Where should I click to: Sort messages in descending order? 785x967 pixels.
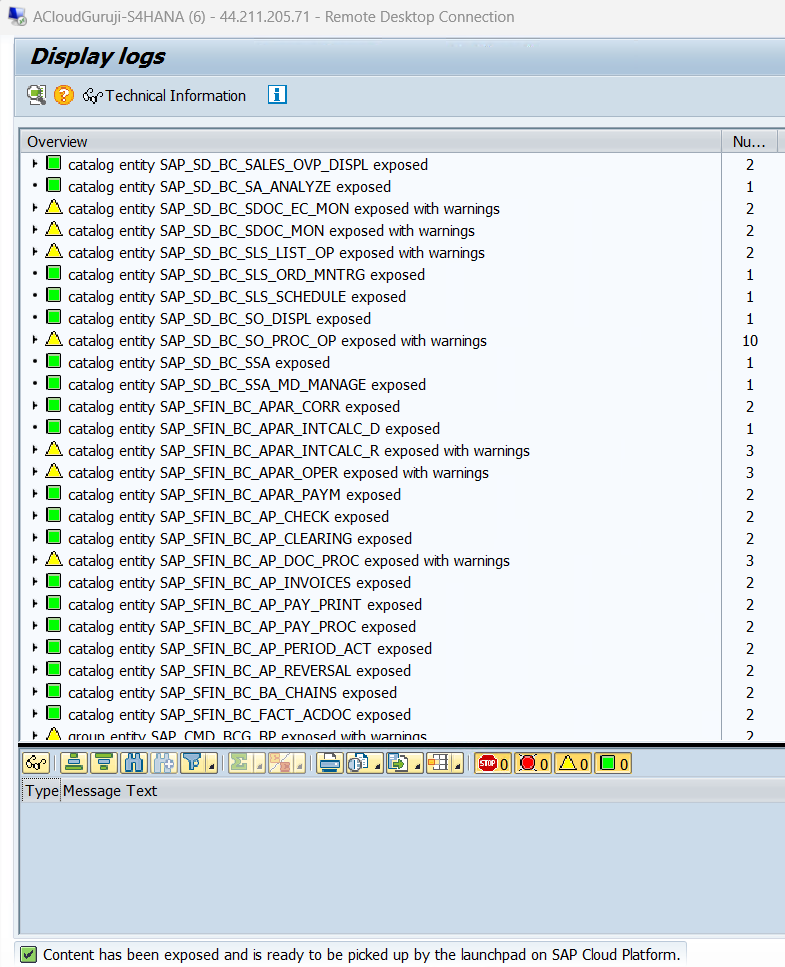pos(102,763)
